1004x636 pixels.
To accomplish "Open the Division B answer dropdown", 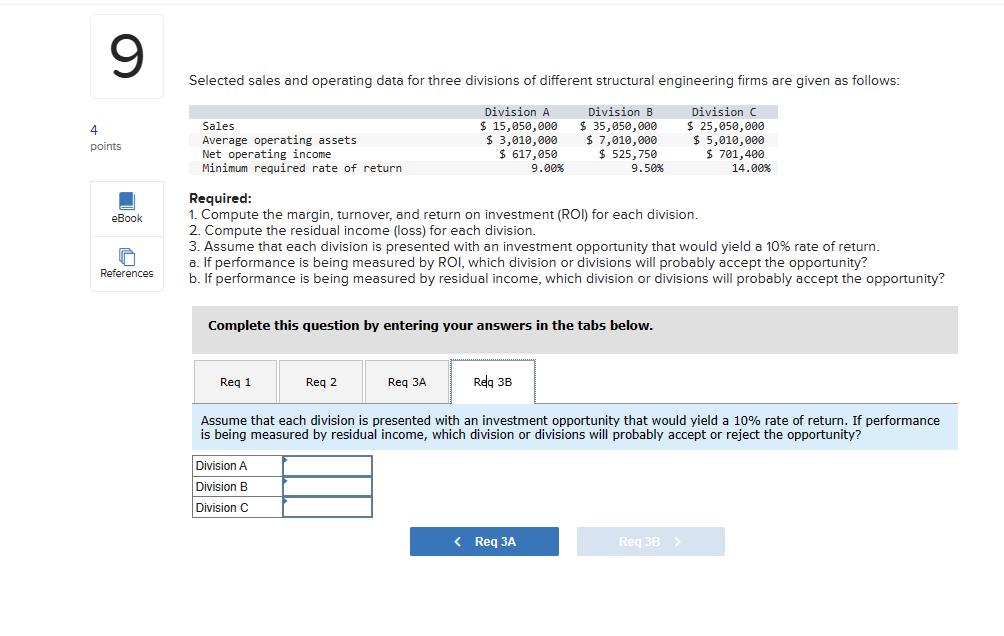I will (x=327, y=486).
